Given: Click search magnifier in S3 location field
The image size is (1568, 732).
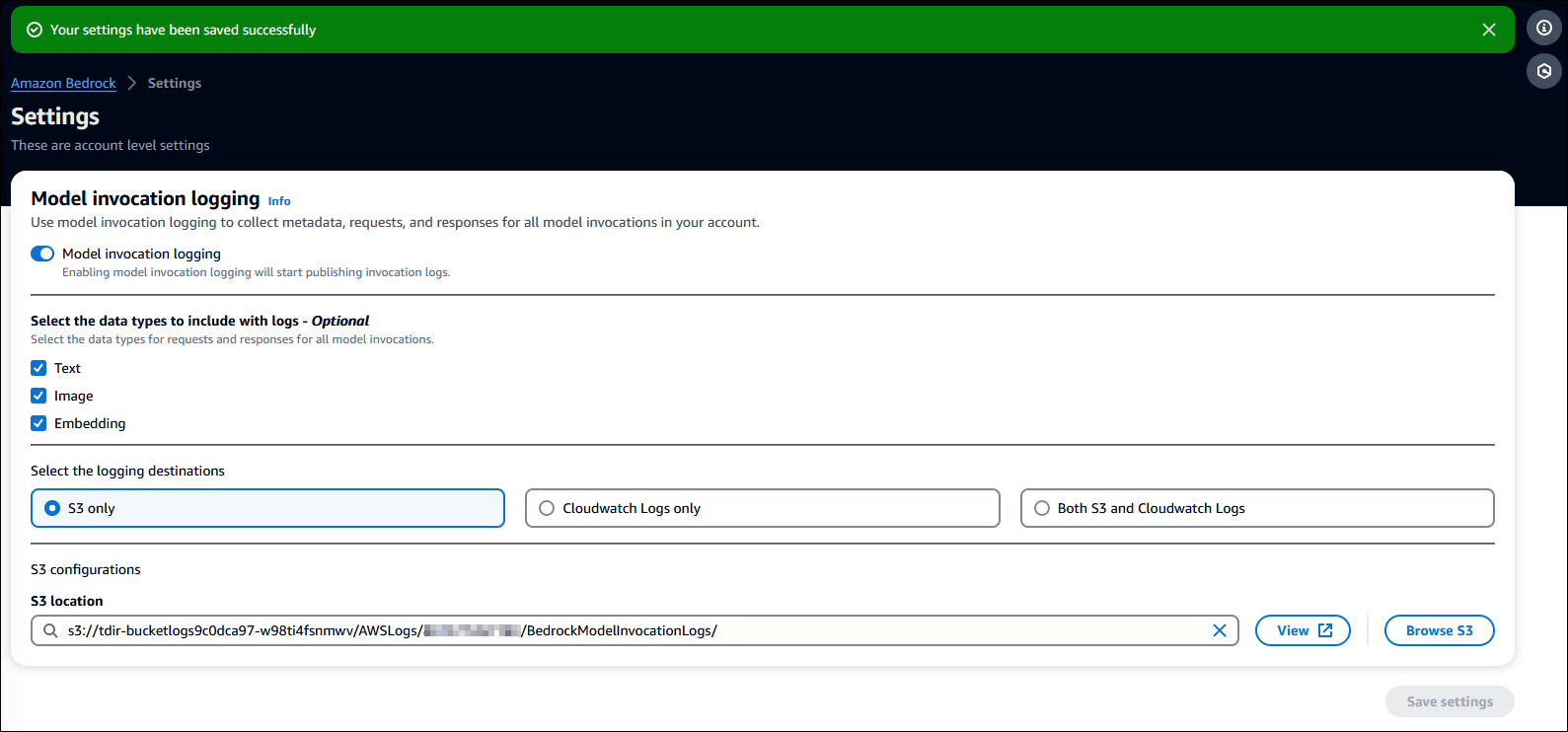Looking at the screenshot, I should tap(50, 630).
